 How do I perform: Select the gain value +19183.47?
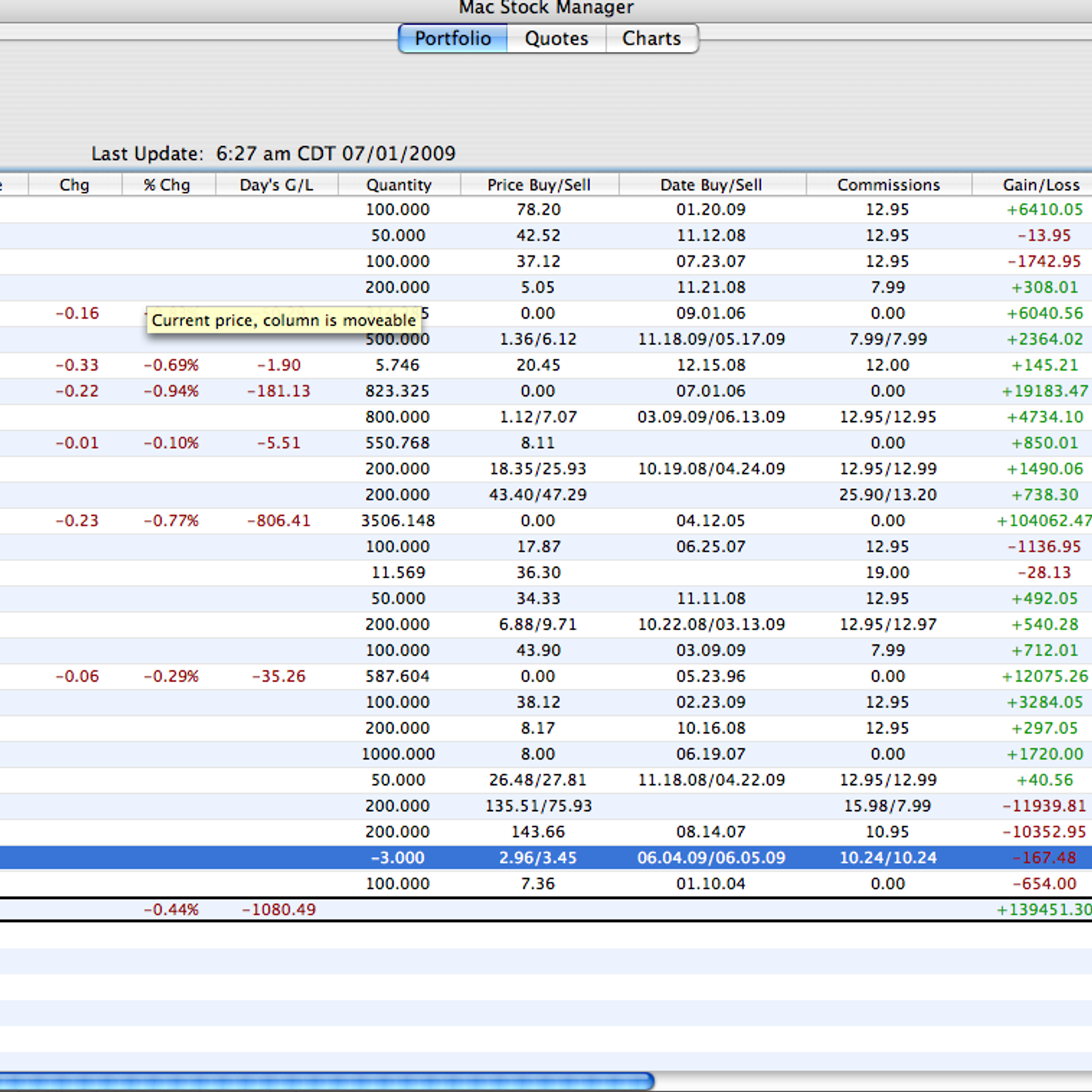pos(1045,391)
